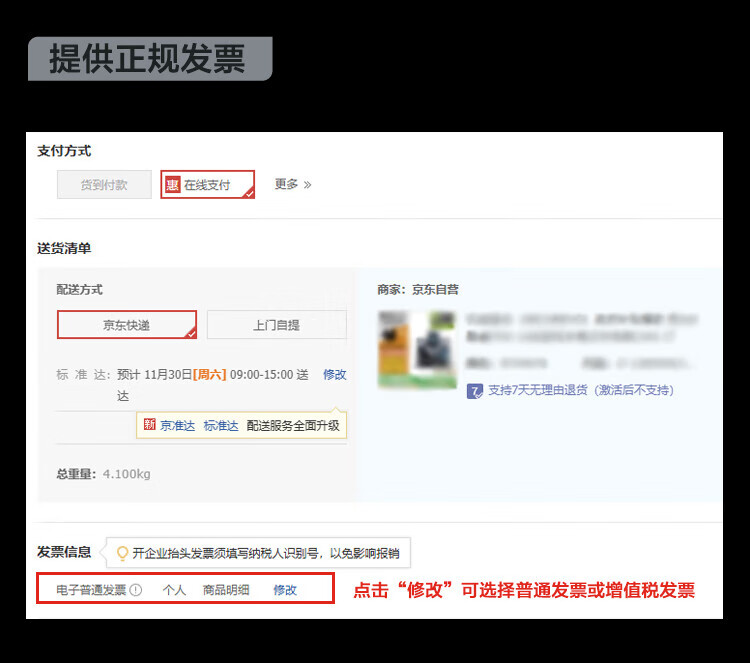750x663 pixels.
Task: Click 修改 next to delivery time
Action: [334, 374]
